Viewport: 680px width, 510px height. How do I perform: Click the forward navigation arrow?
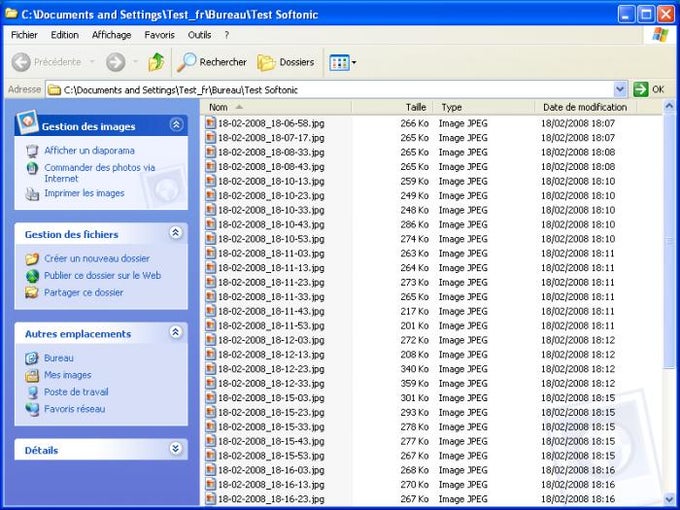115,62
